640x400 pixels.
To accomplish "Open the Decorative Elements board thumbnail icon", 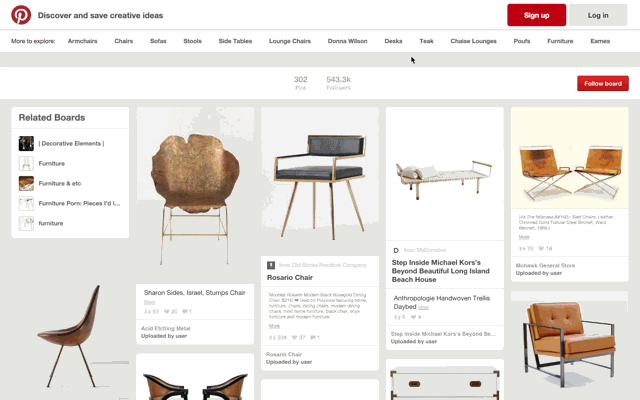I will pos(26,144).
